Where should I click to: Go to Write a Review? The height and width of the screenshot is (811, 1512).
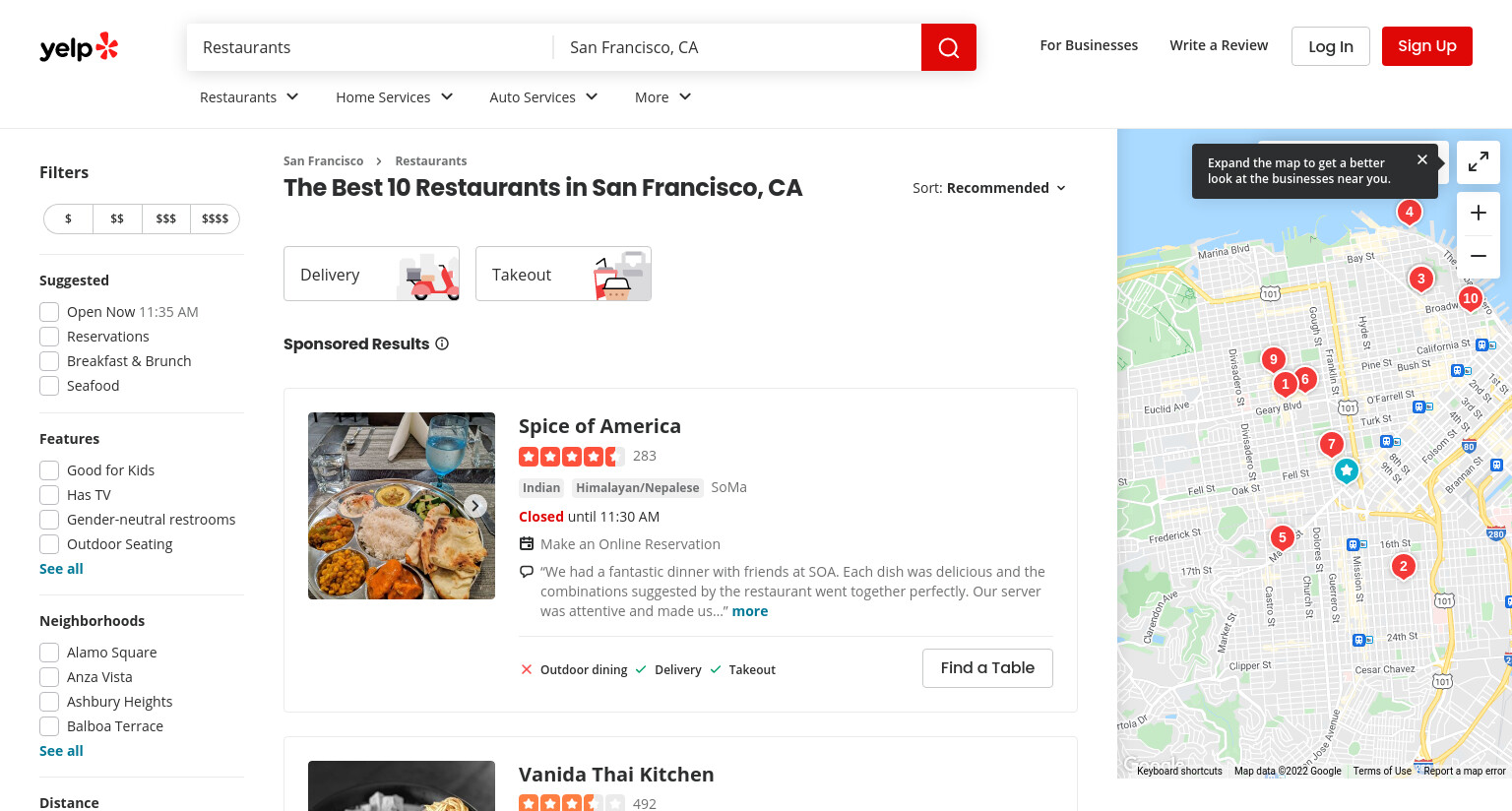pos(1219,45)
